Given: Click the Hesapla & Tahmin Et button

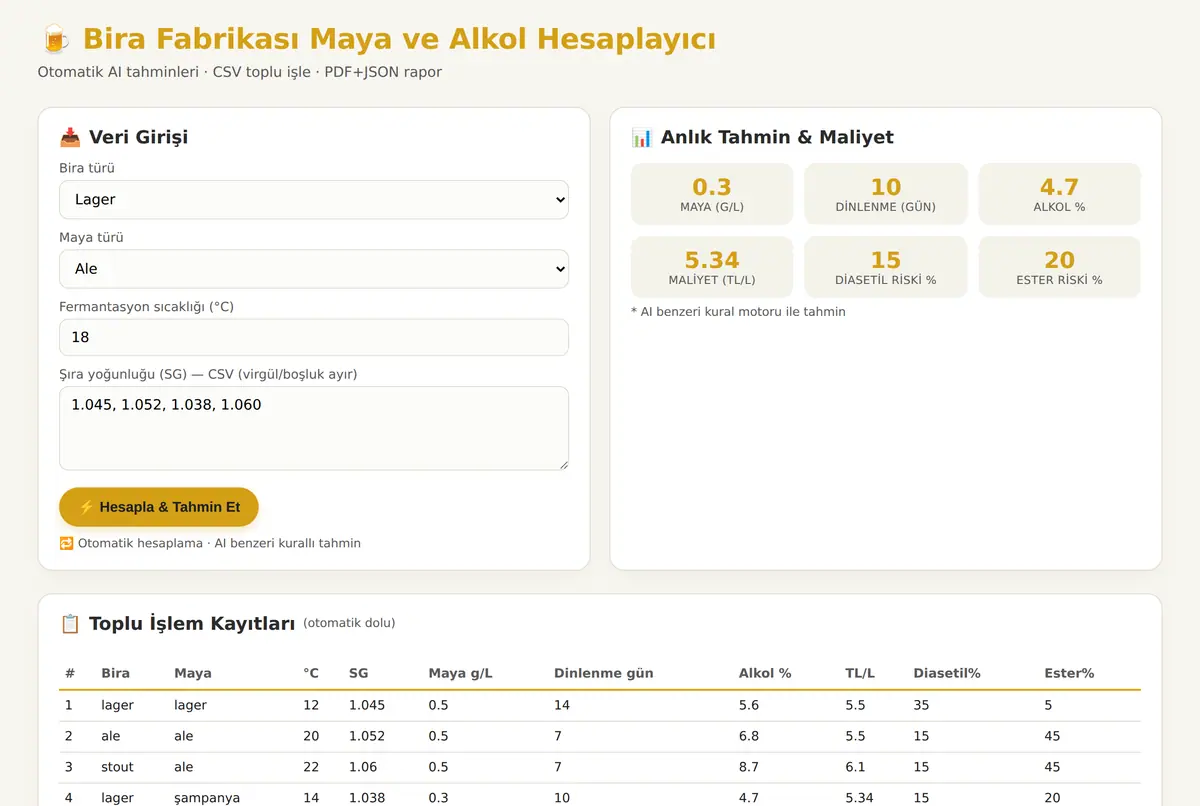Looking at the screenshot, I should (x=159, y=507).
